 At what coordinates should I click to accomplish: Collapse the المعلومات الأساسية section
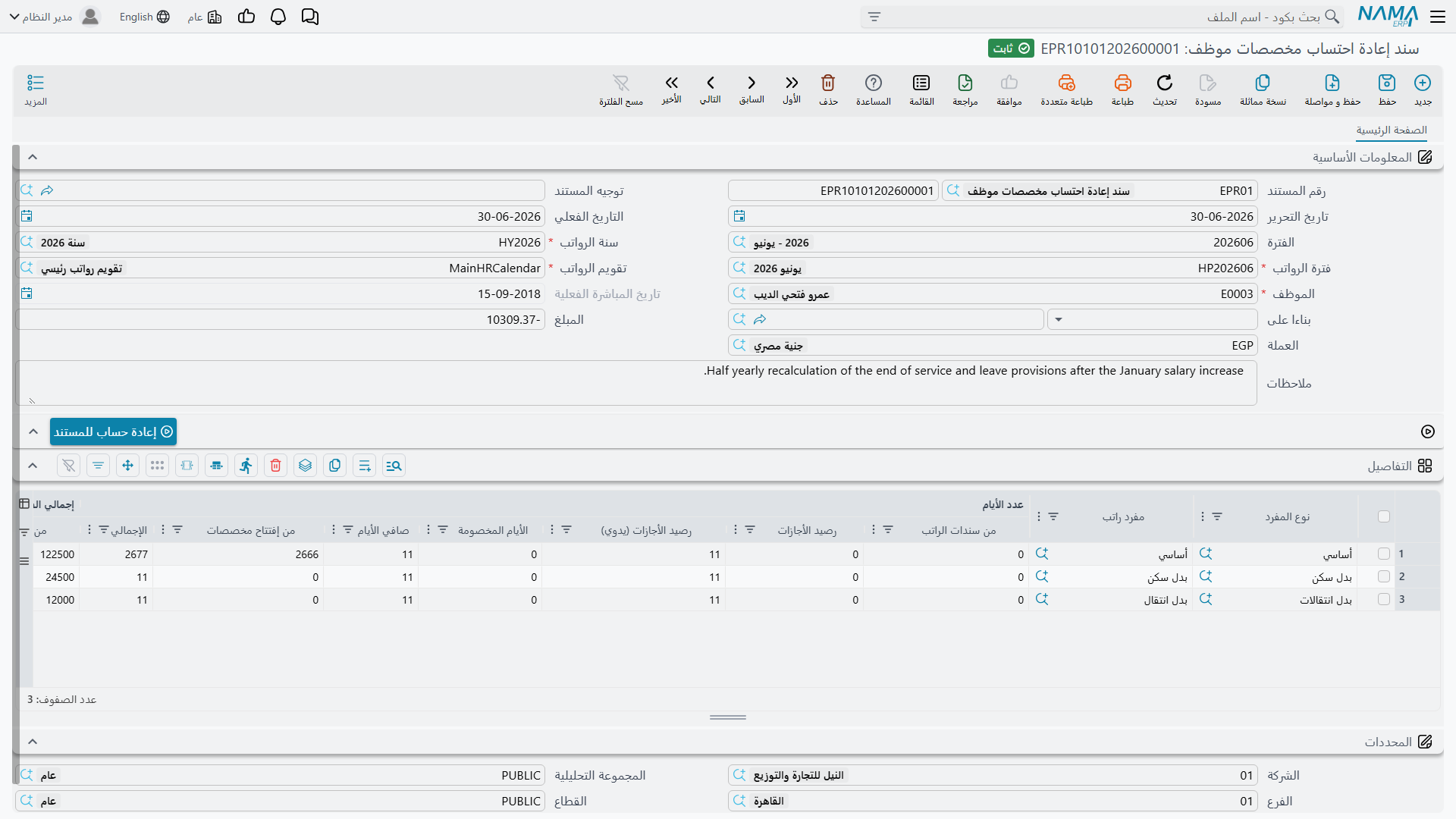point(33,157)
